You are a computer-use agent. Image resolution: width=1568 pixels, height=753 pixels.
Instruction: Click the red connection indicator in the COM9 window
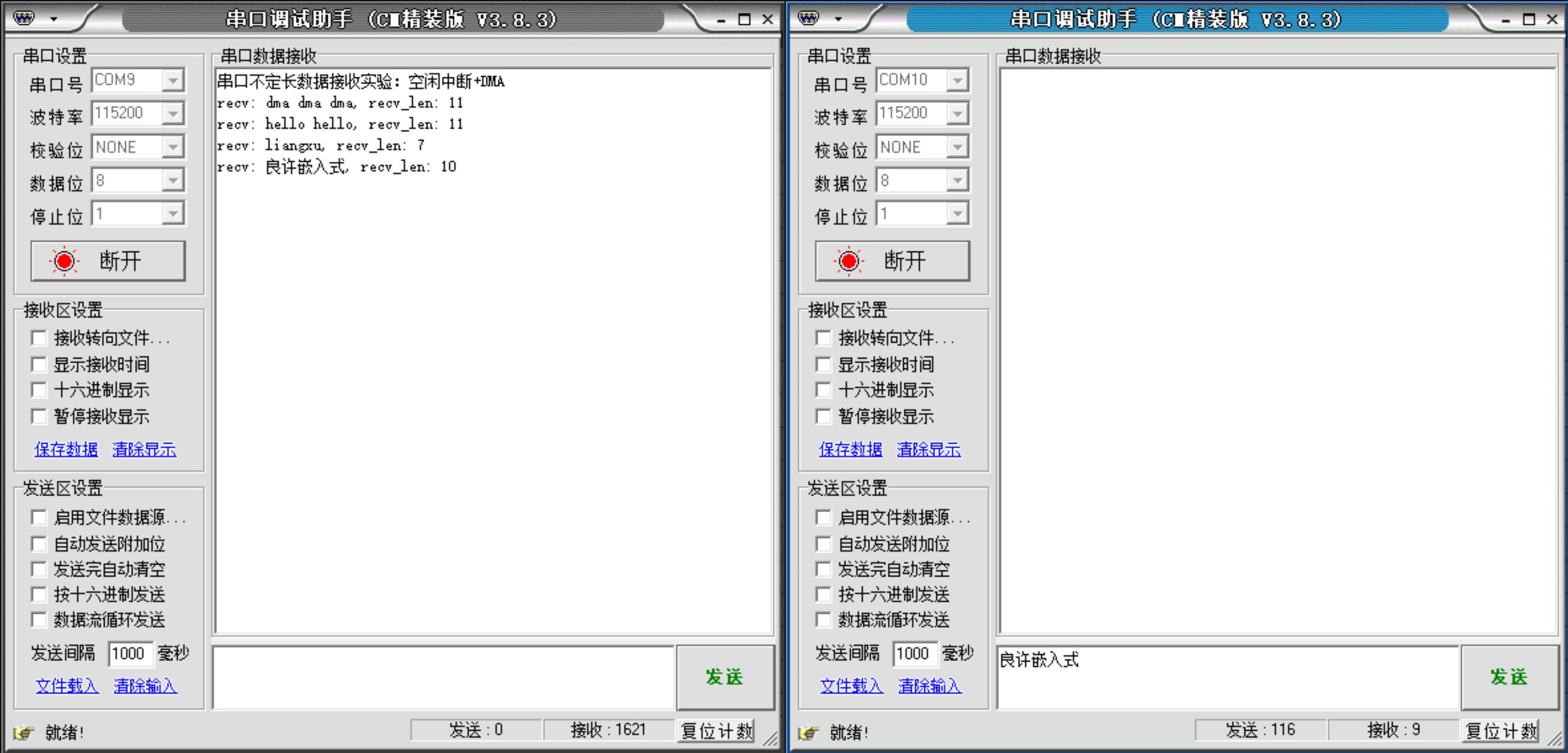click(x=64, y=261)
